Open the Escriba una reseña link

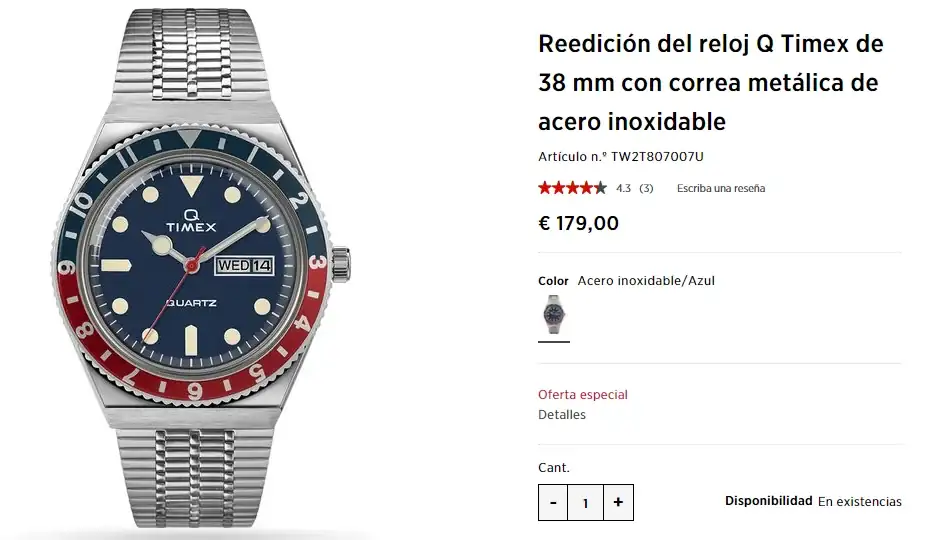click(721, 188)
